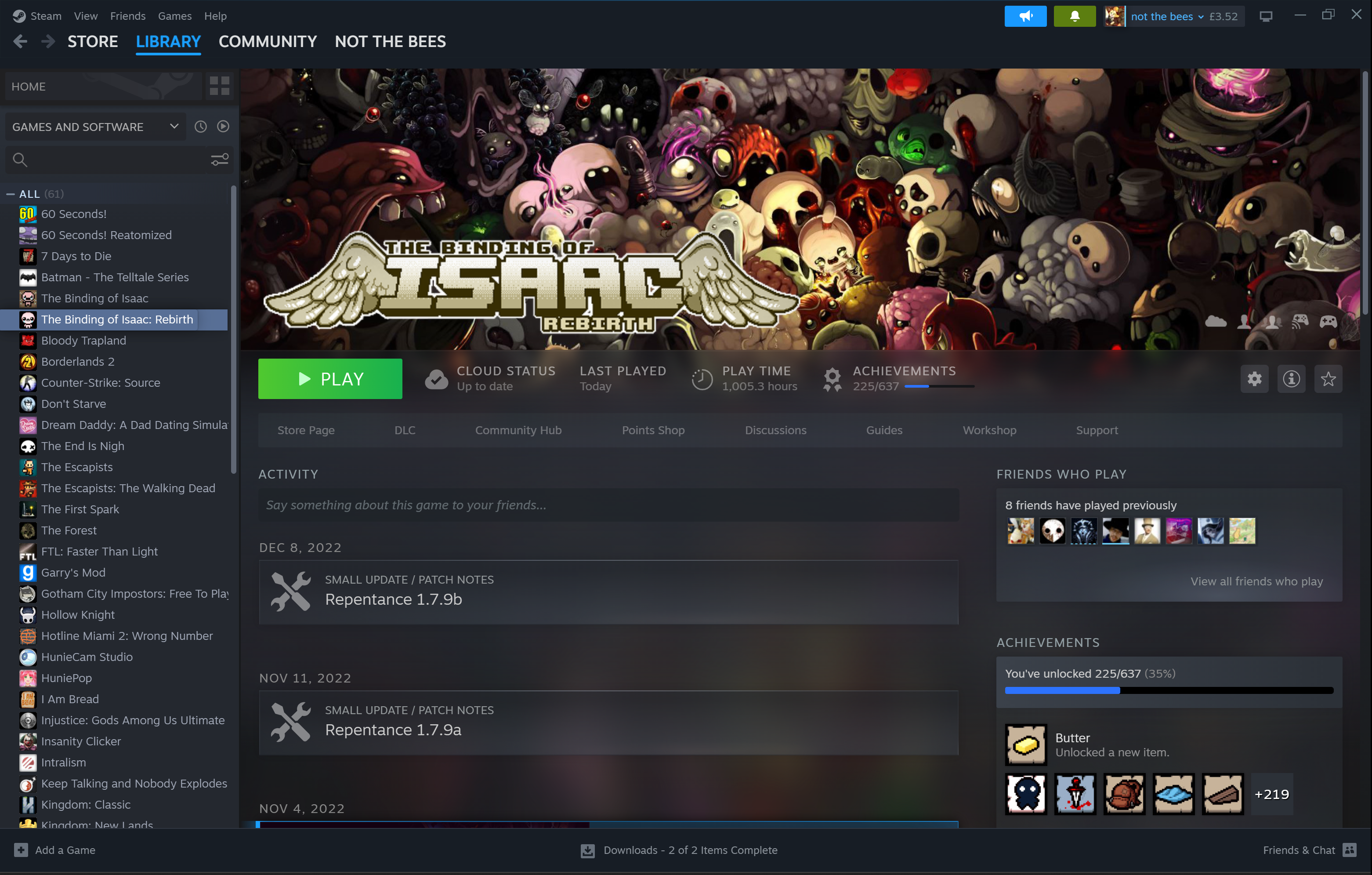
Task: Go to the STORE tab
Action: 93,42
